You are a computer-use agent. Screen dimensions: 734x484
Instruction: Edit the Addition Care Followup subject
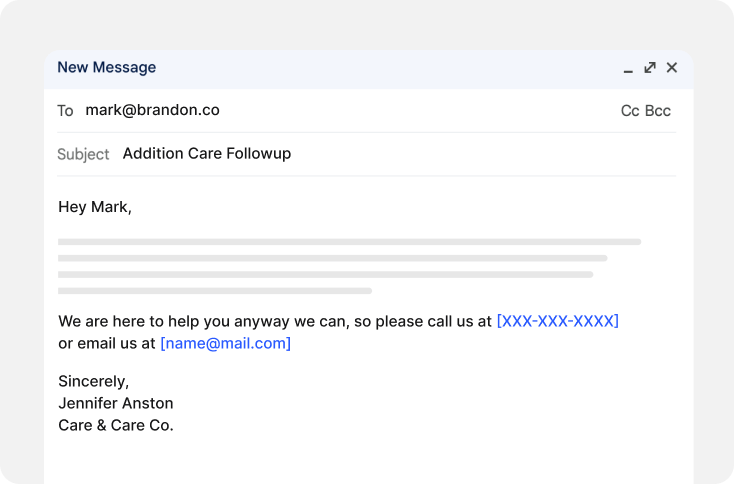(x=207, y=154)
